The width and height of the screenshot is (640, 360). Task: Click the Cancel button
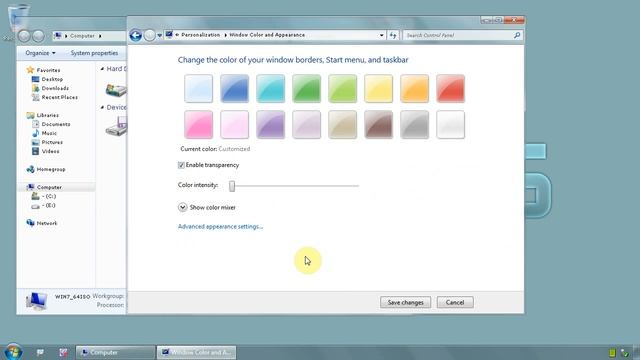click(455, 302)
